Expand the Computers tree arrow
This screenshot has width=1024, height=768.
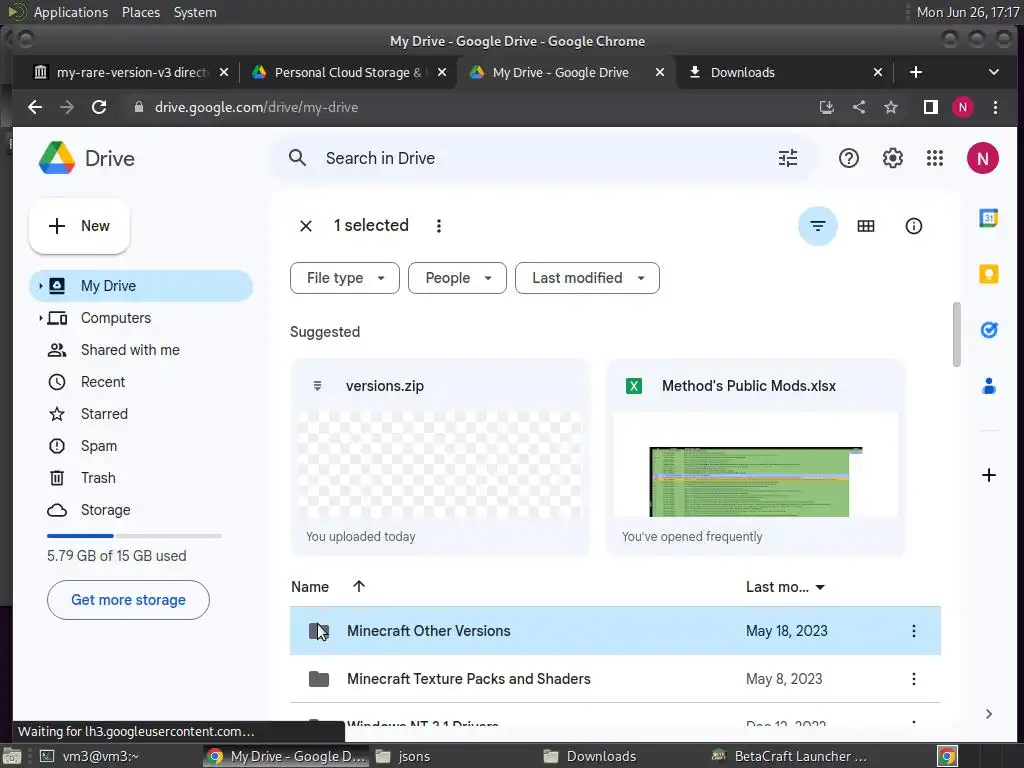tap(40, 318)
